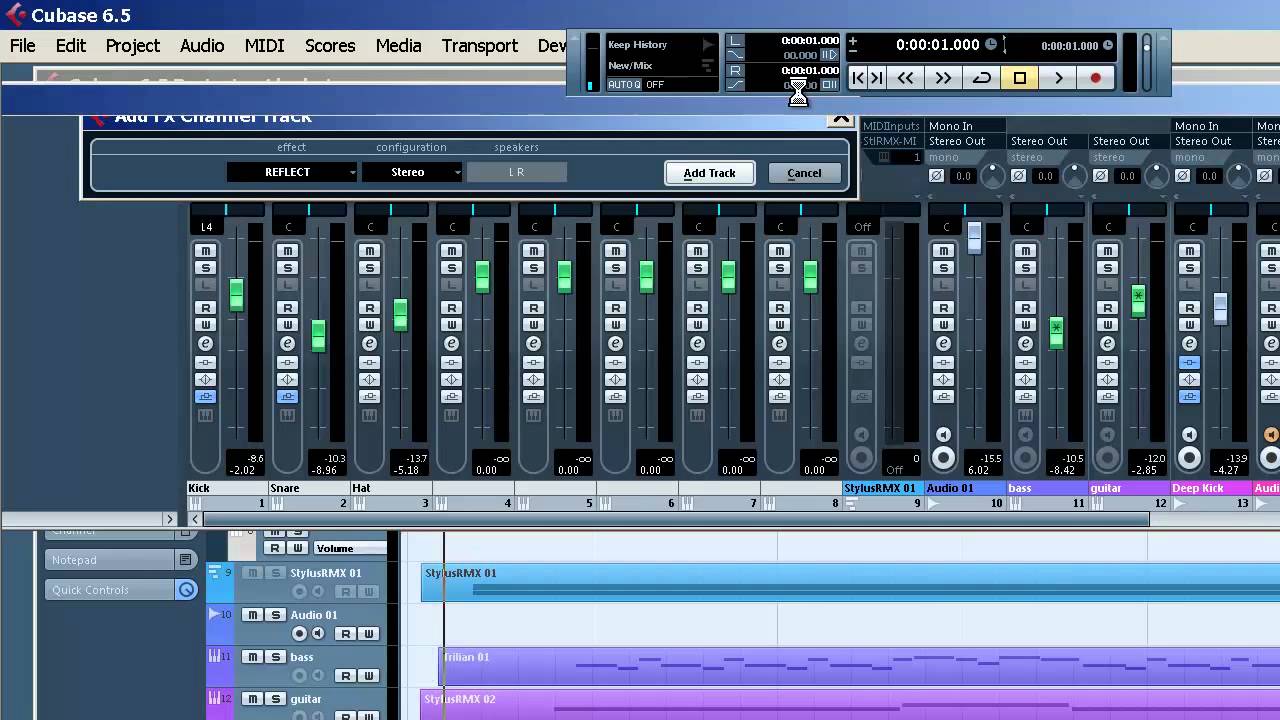This screenshot has height=720, width=1280.
Task: Record enable the Audio 01 track
Action: (x=298, y=634)
